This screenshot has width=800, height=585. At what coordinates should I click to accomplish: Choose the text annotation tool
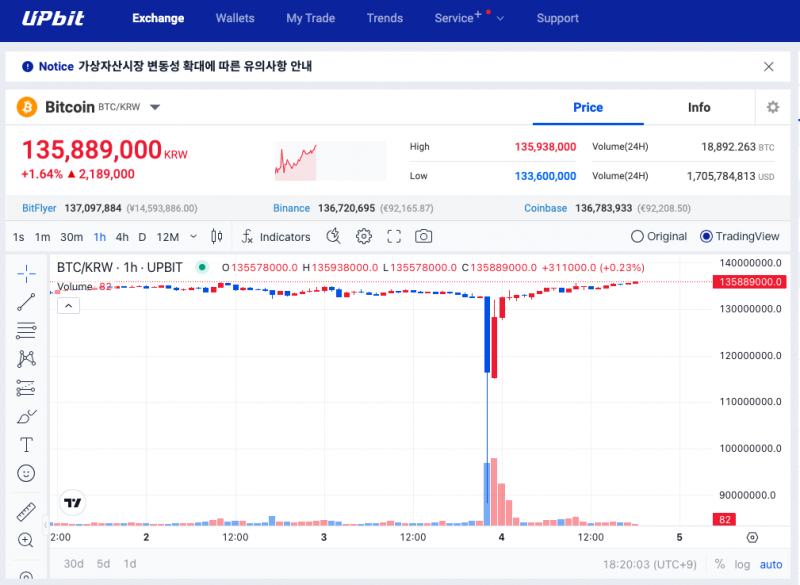(26, 445)
